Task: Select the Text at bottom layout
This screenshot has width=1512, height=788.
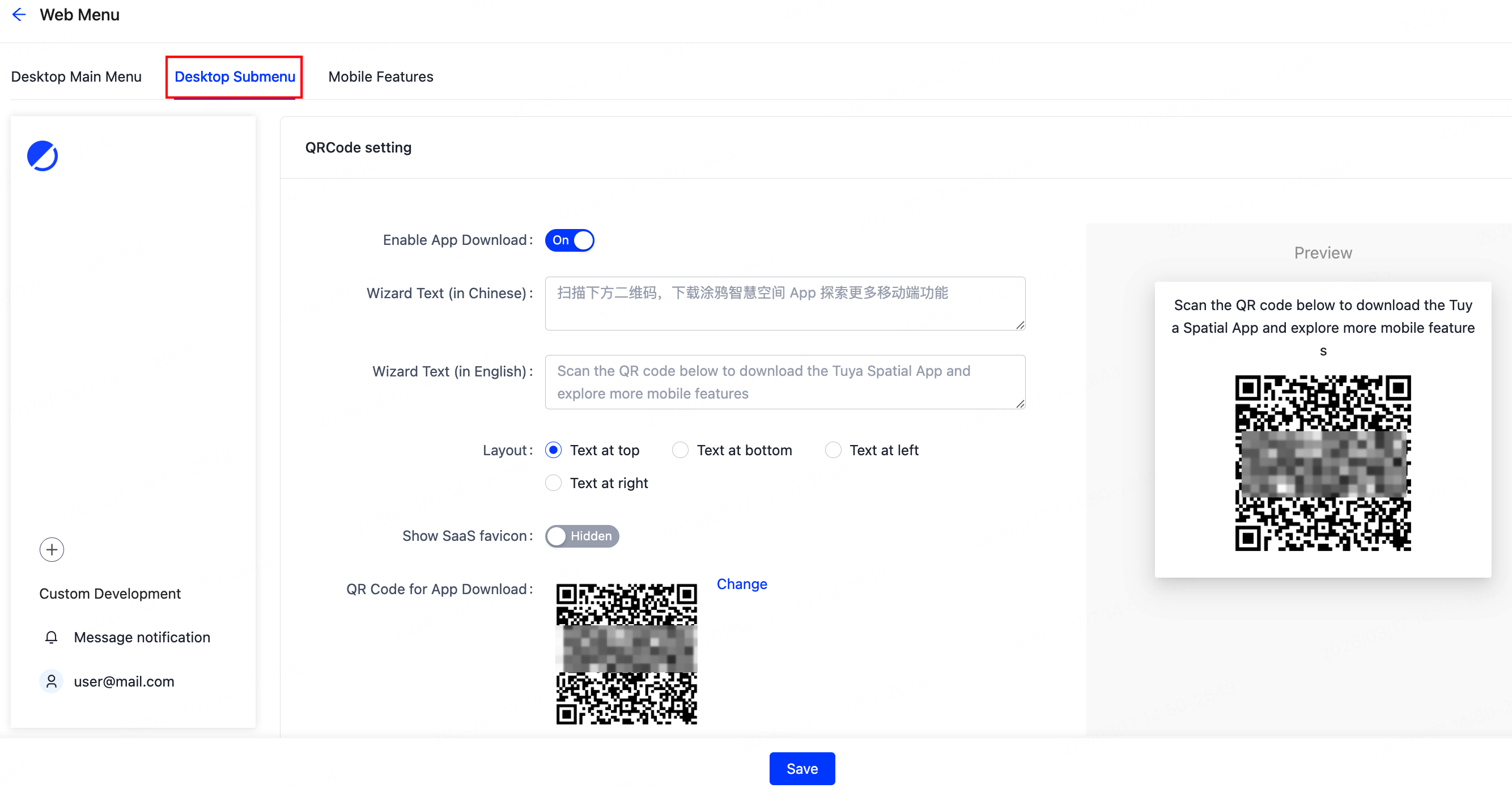Action: click(680, 450)
